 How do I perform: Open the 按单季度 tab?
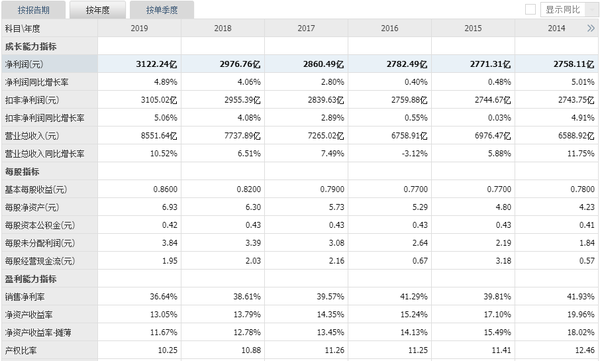point(162,10)
